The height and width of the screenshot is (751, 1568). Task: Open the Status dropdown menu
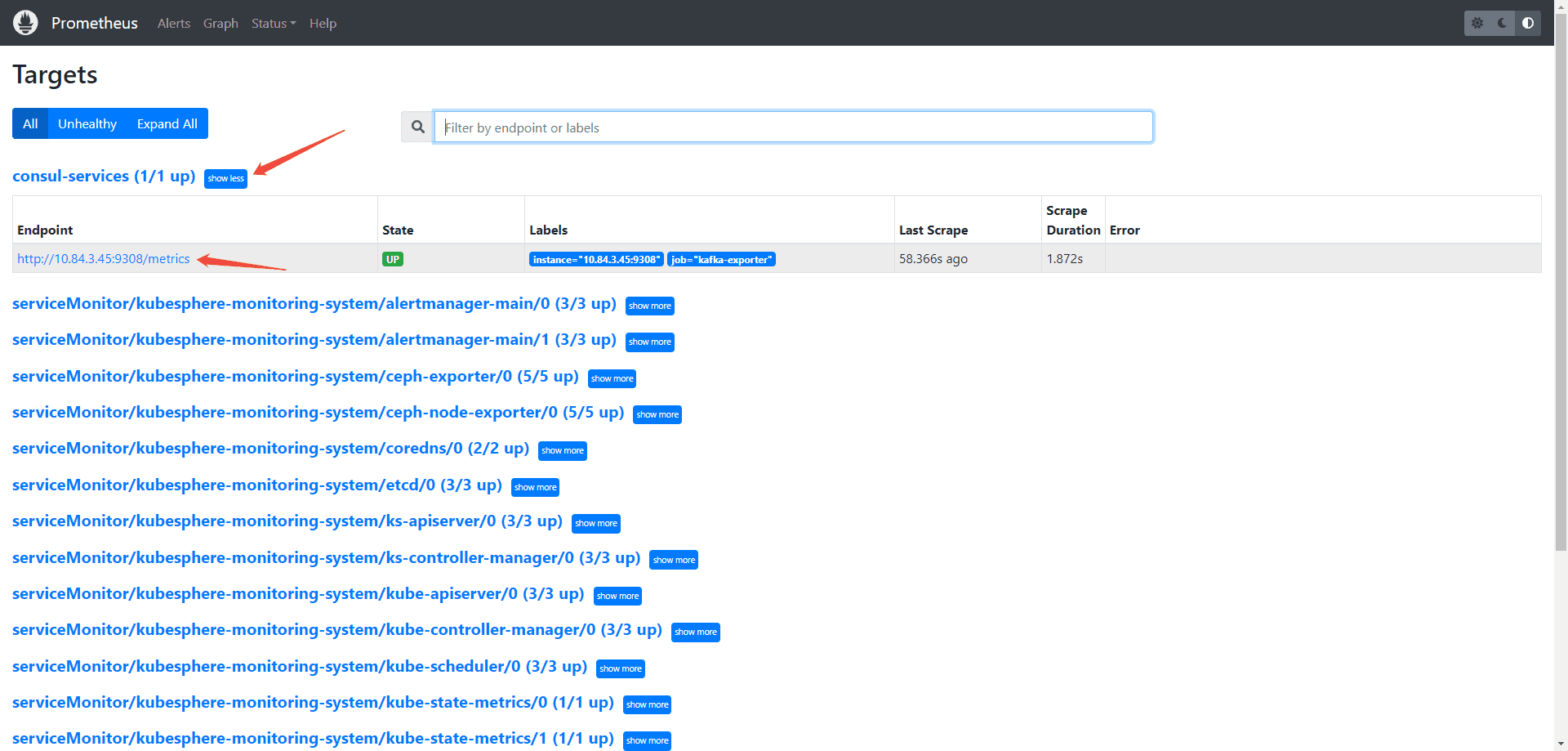point(274,23)
